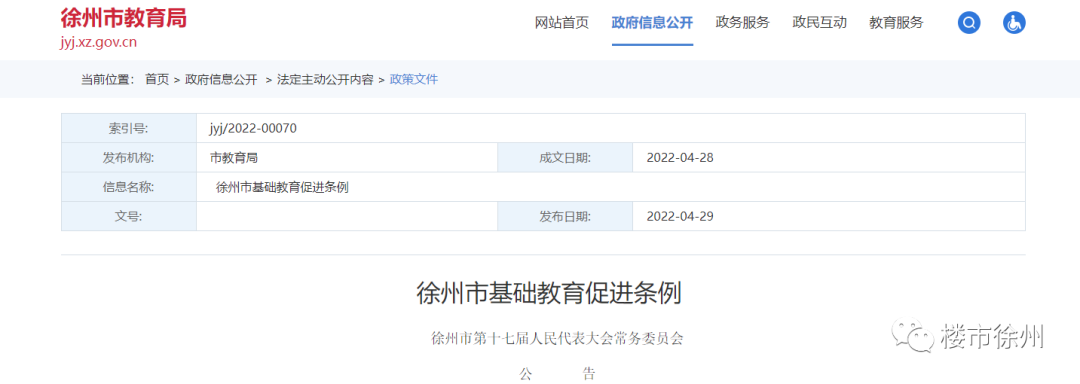Click the 发布日期 label cell

pyautogui.click(x=565, y=216)
